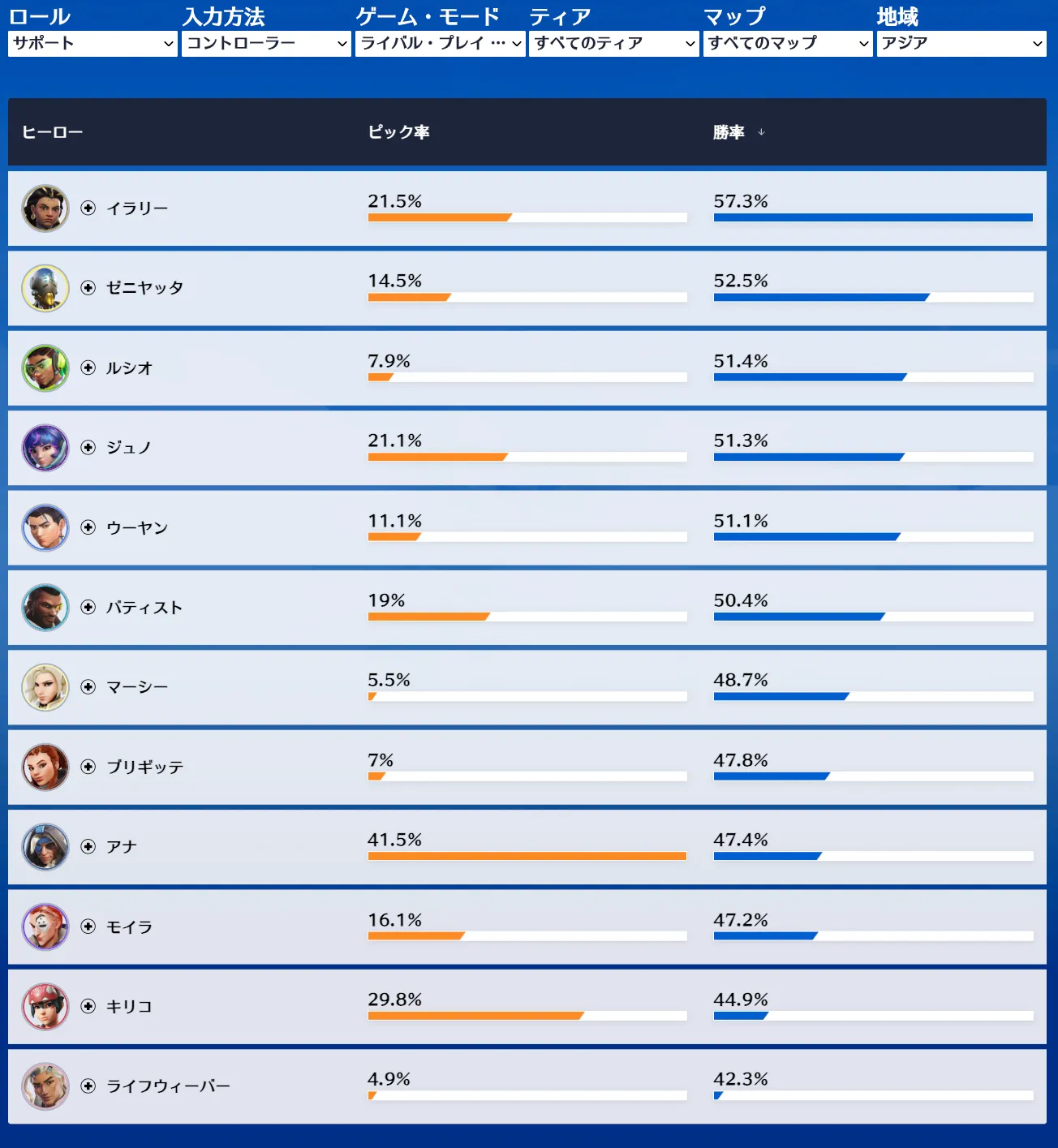Click Baptiste's hero portrait icon
1058x1148 pixels.
pos(45,608)
